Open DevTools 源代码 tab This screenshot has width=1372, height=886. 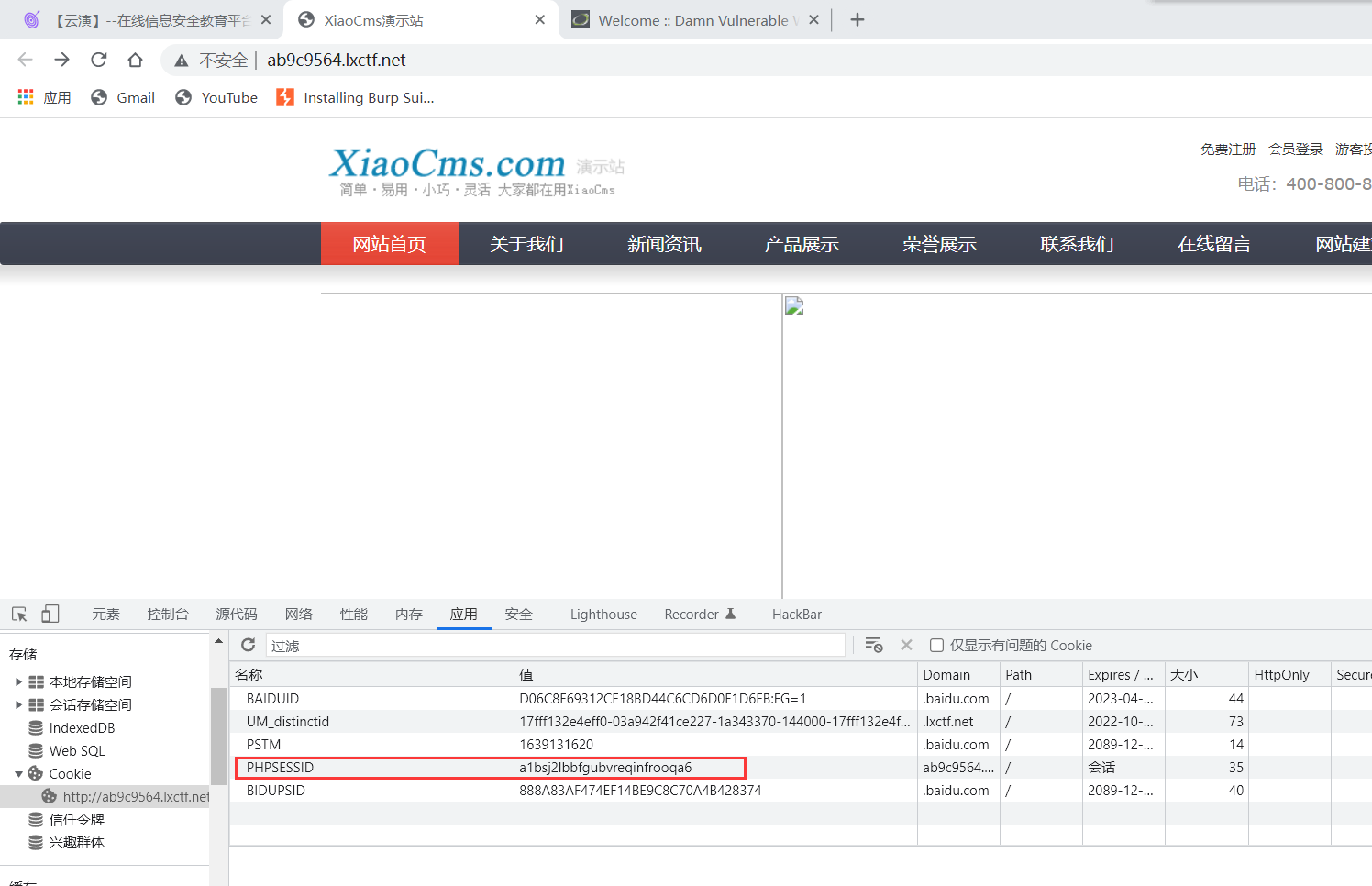(x=237, y=615)
